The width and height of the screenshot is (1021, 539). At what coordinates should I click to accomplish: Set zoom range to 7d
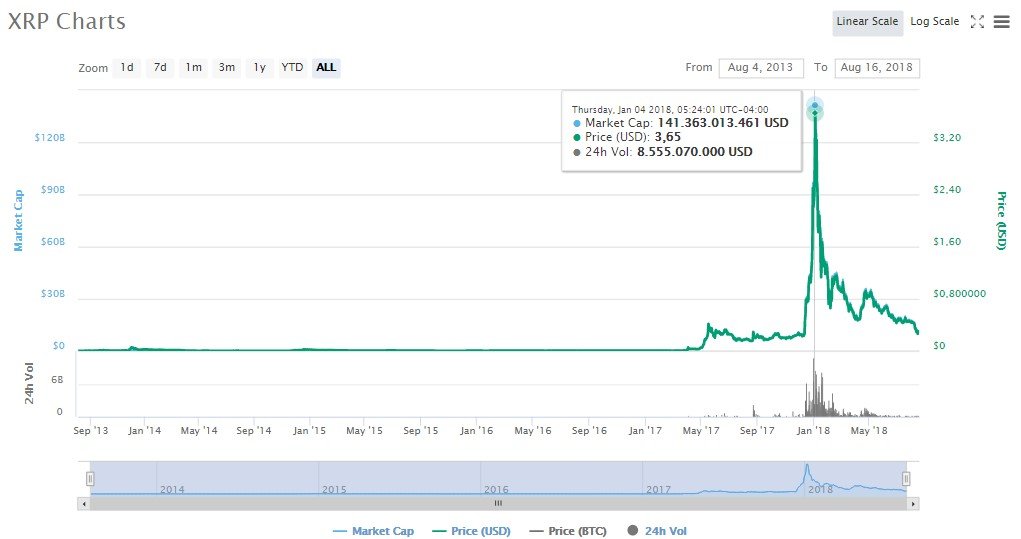pos(160,67)
